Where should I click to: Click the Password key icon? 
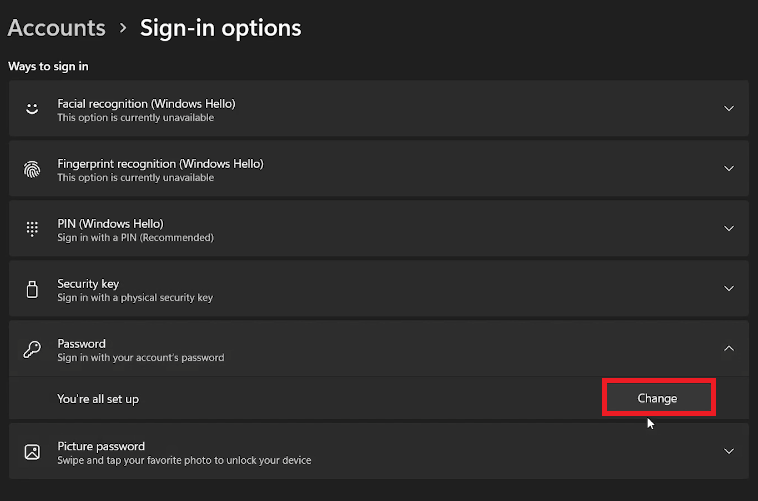(x=32, y=349)
